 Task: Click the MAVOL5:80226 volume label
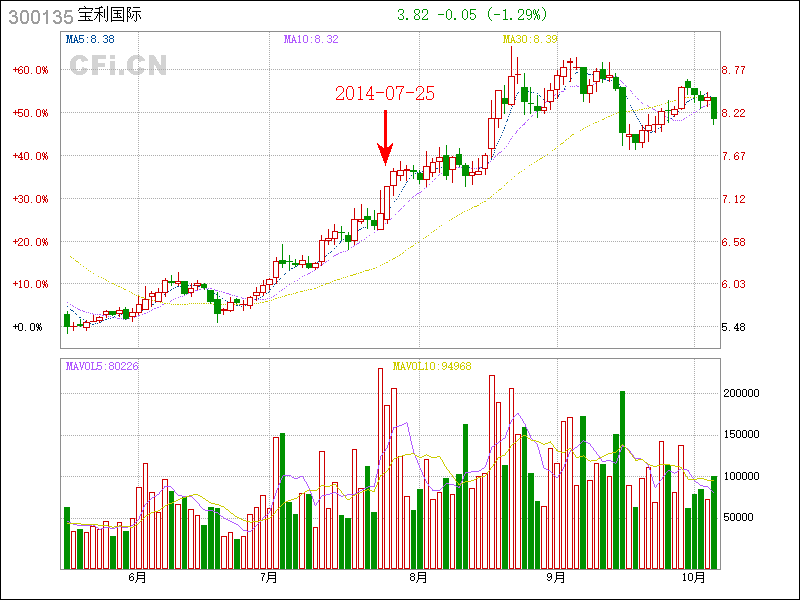(x=102, y=367)
